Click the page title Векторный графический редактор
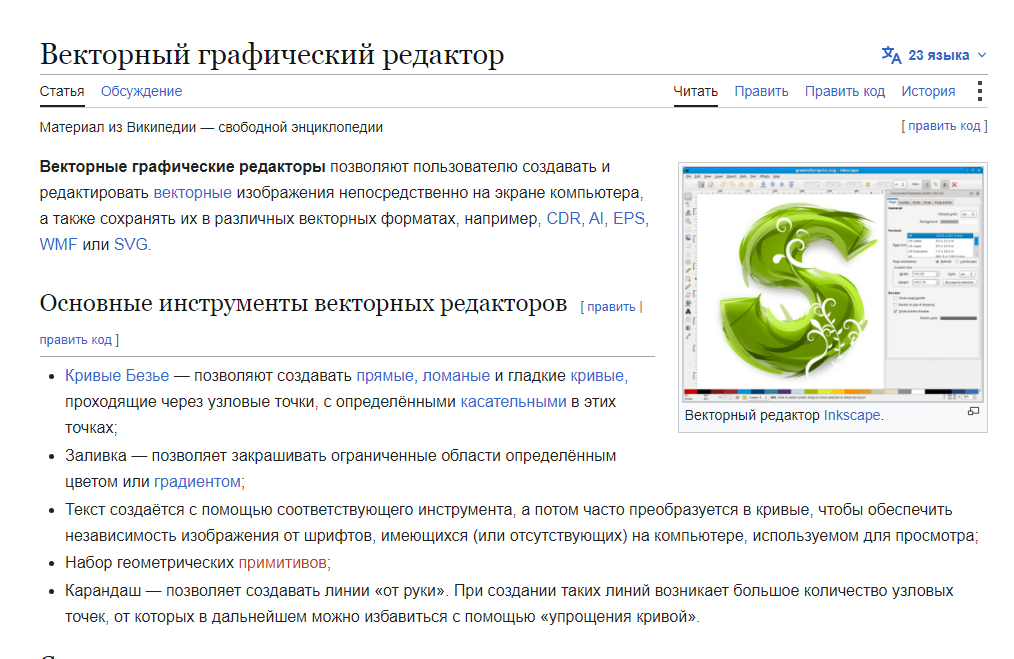Screen dimensions: 1014x659 pos(272,54)
